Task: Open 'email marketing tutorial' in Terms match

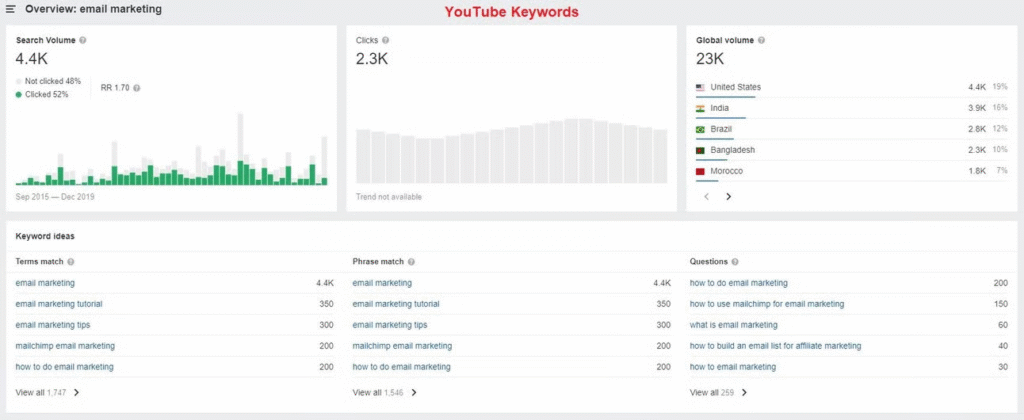Action: pos(59,304)
